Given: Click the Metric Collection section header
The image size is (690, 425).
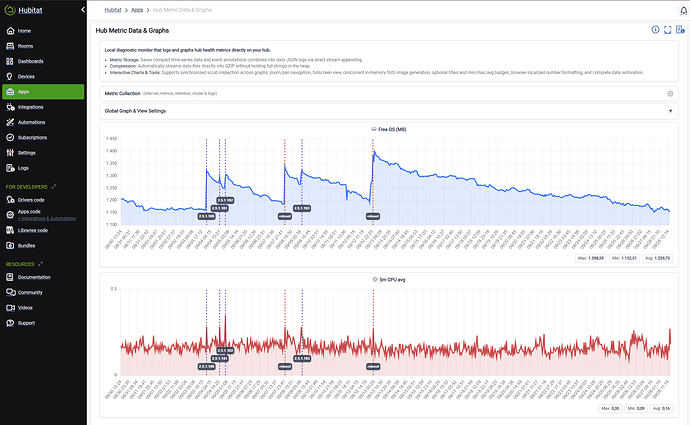Looking at the screenshot, I should [x=389, y=93].
